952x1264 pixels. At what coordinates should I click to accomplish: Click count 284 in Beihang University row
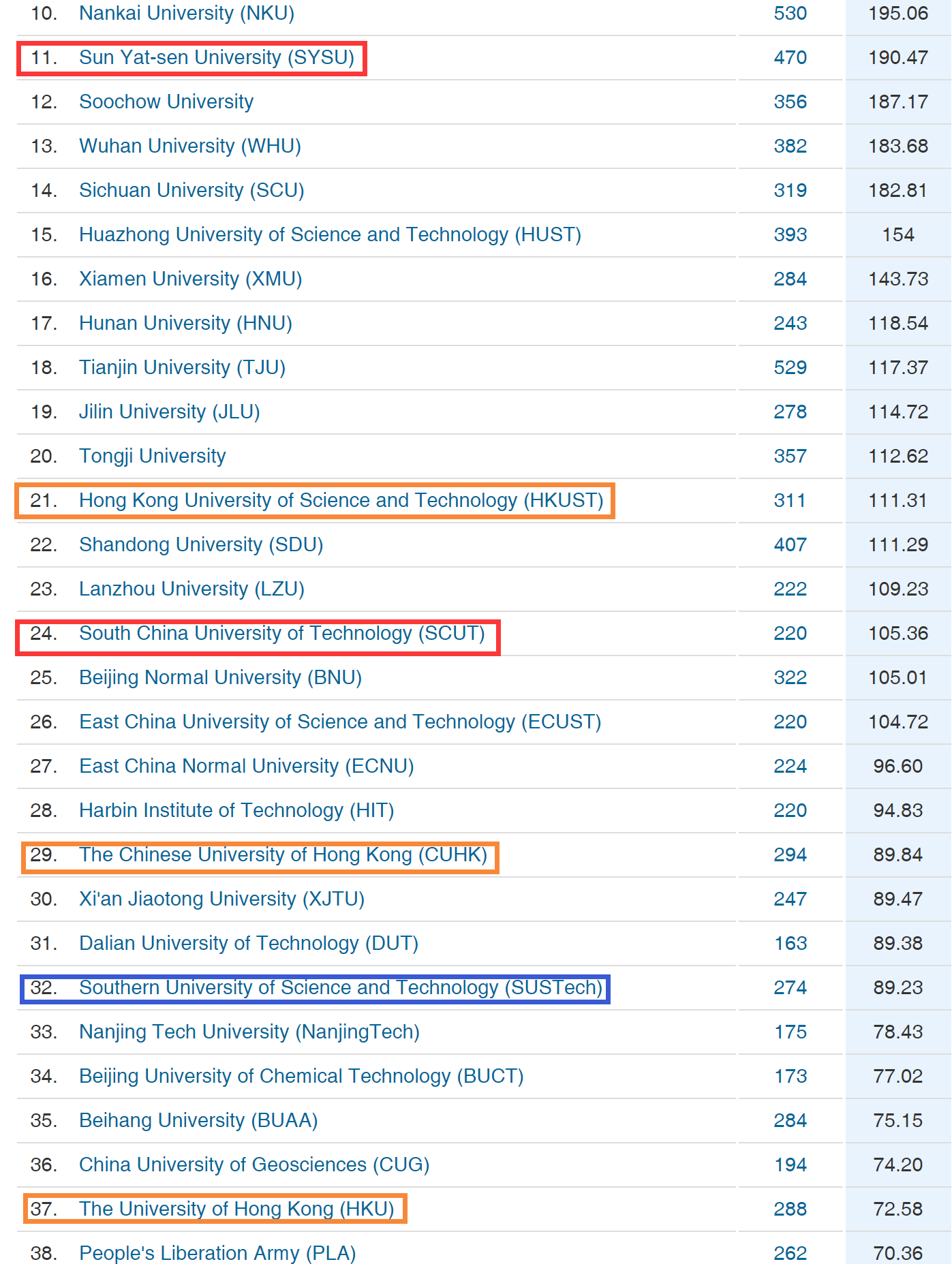click(x=790, y=1121)
